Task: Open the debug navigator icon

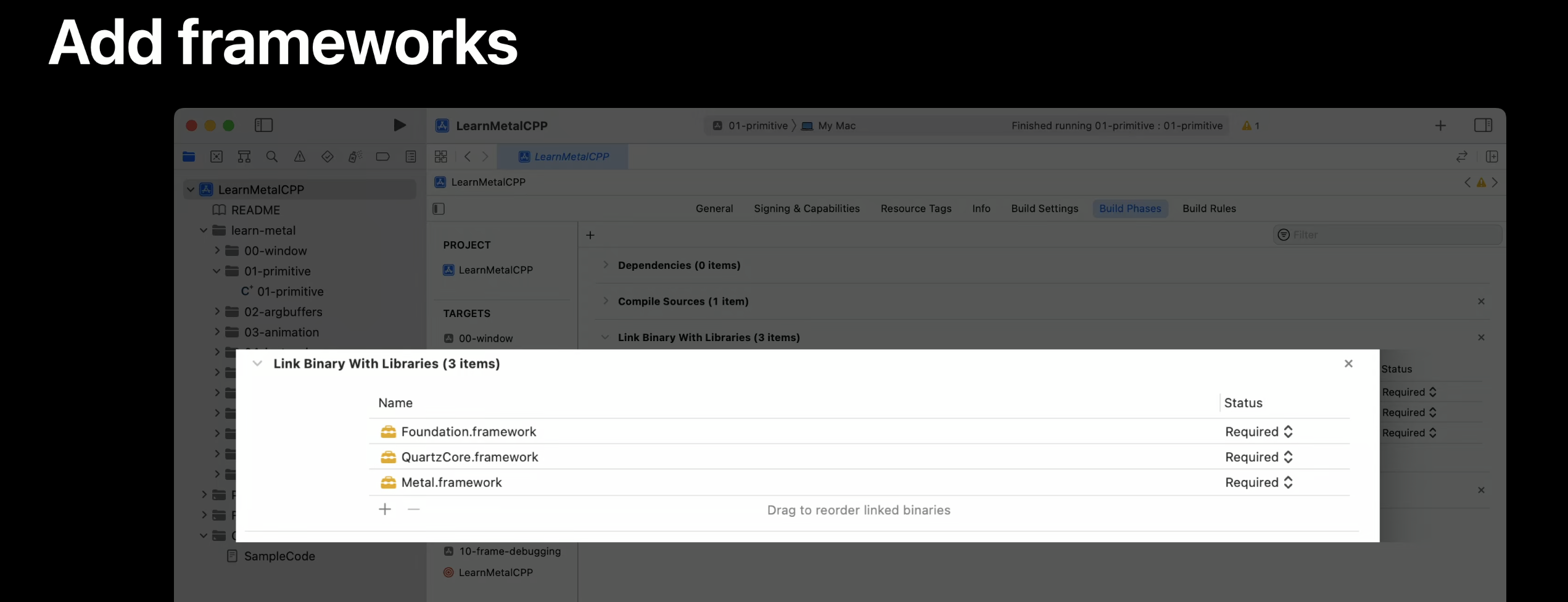Action: pos(355,157)
